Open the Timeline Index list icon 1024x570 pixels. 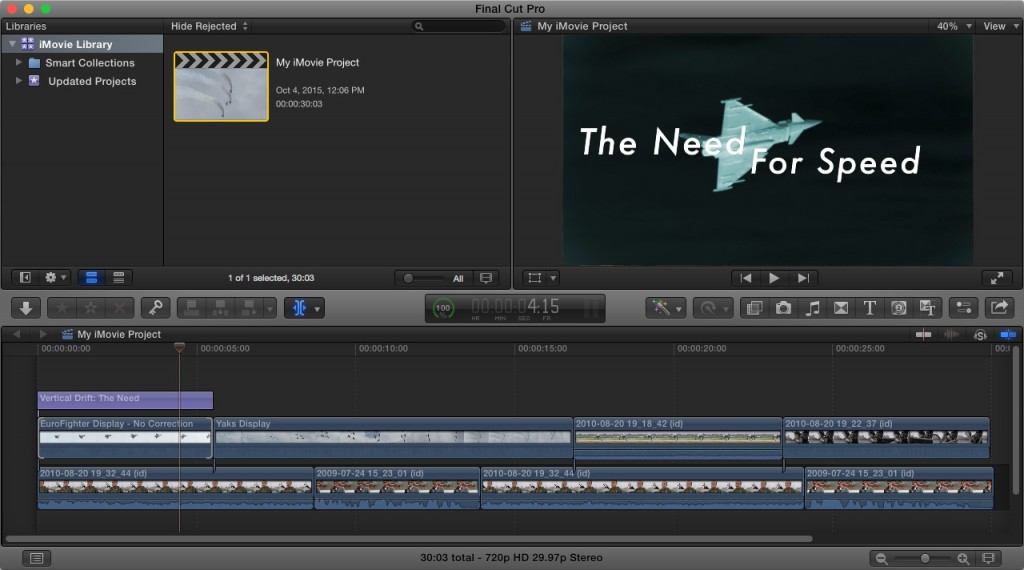pyautogui.click(x=37, y=558)
